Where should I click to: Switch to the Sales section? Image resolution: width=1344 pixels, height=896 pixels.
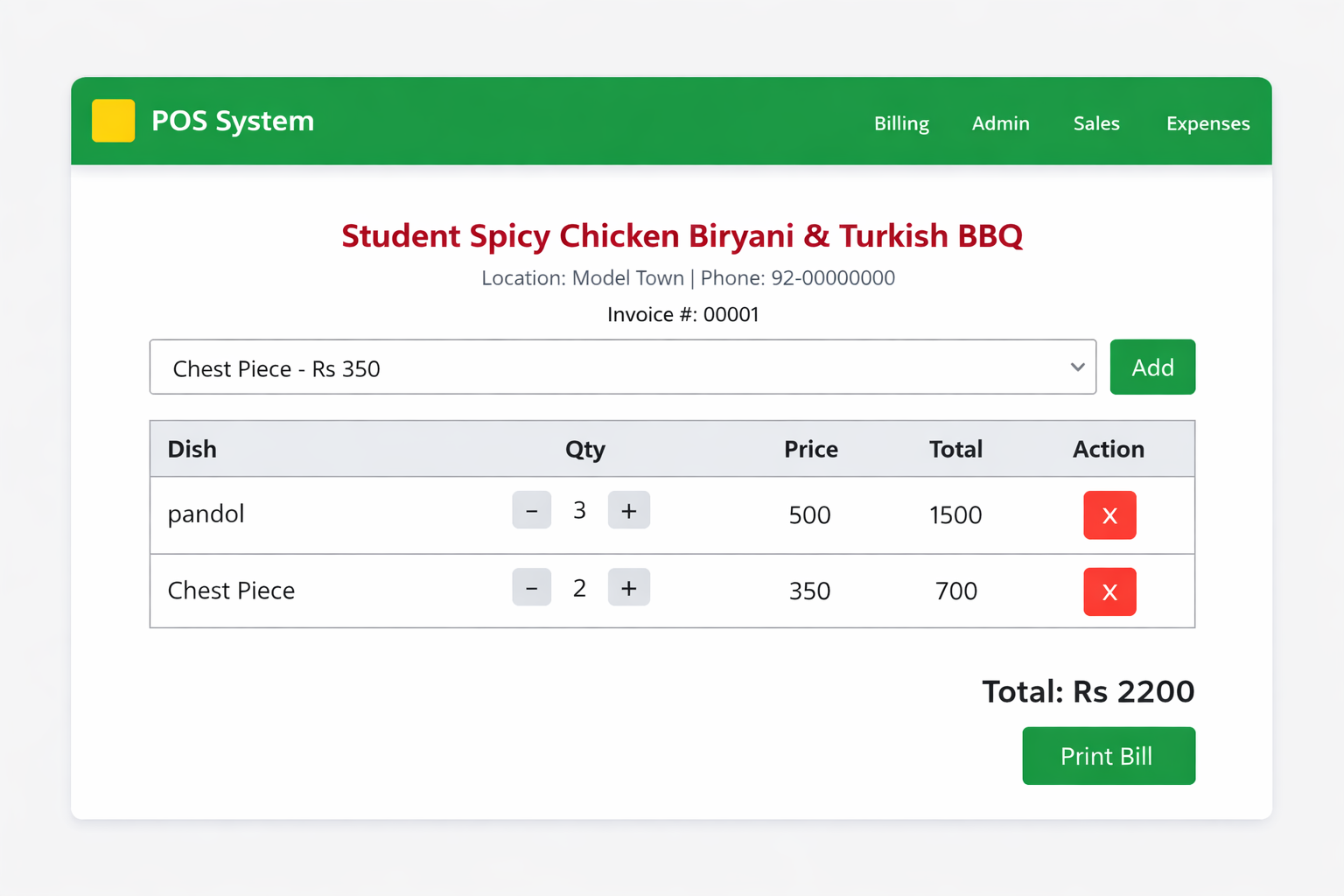click(x=1096, y=123)
